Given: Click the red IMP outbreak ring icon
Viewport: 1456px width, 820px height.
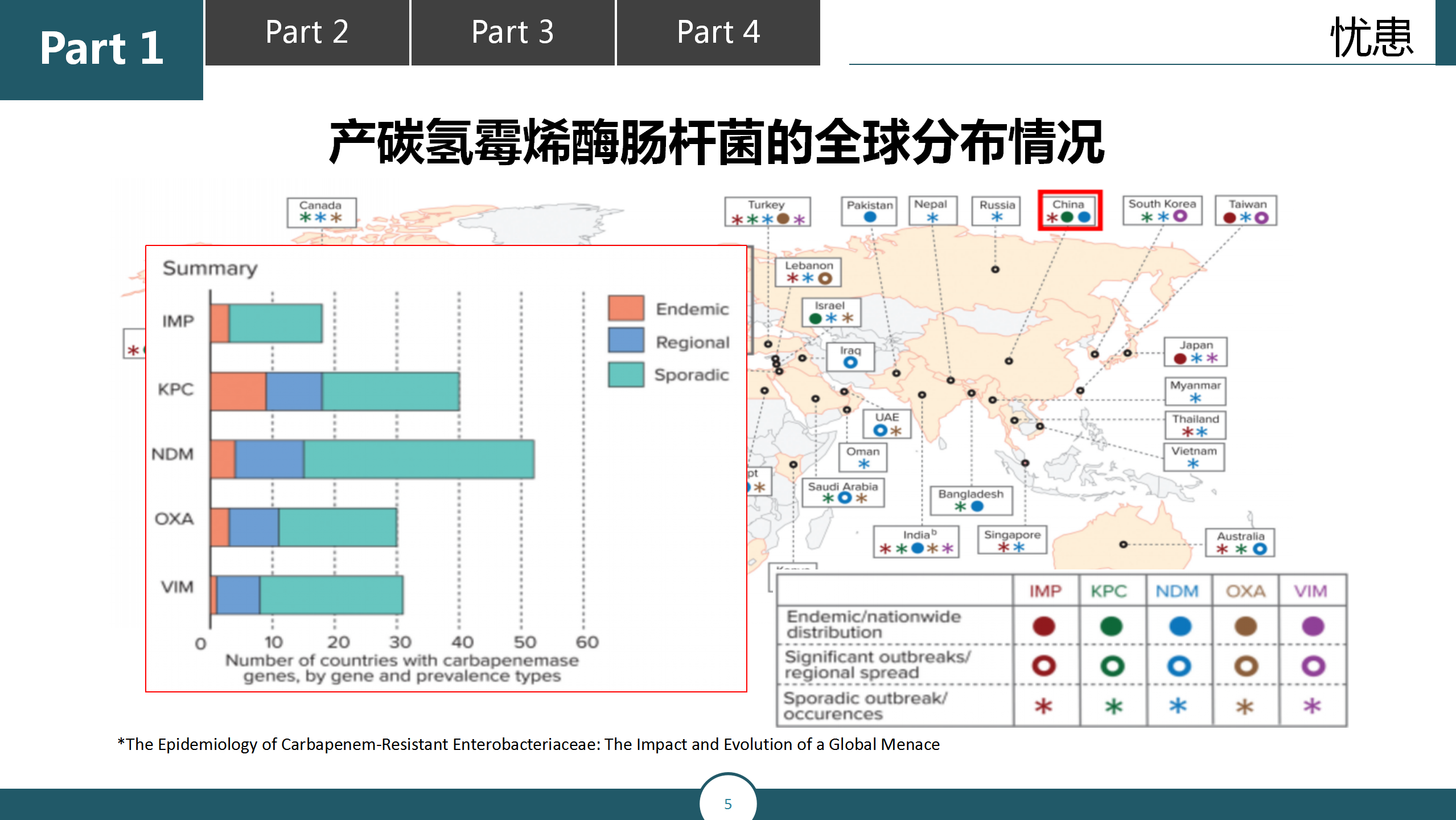Looking at the screenshot, I should [1044, 666].
